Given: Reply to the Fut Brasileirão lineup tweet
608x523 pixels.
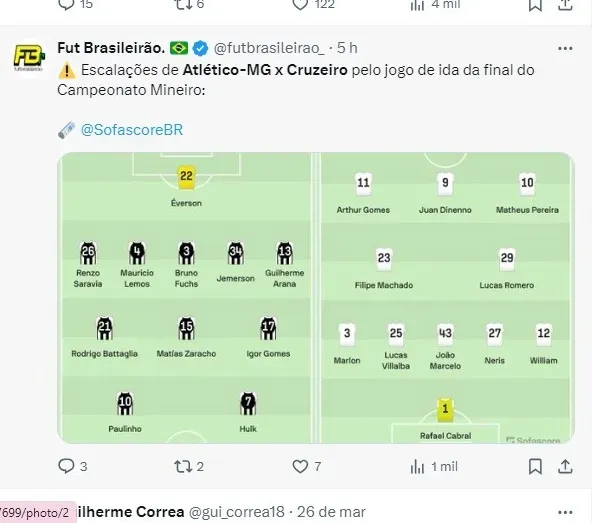Looking at the screenshot, I should click(68, 466).
